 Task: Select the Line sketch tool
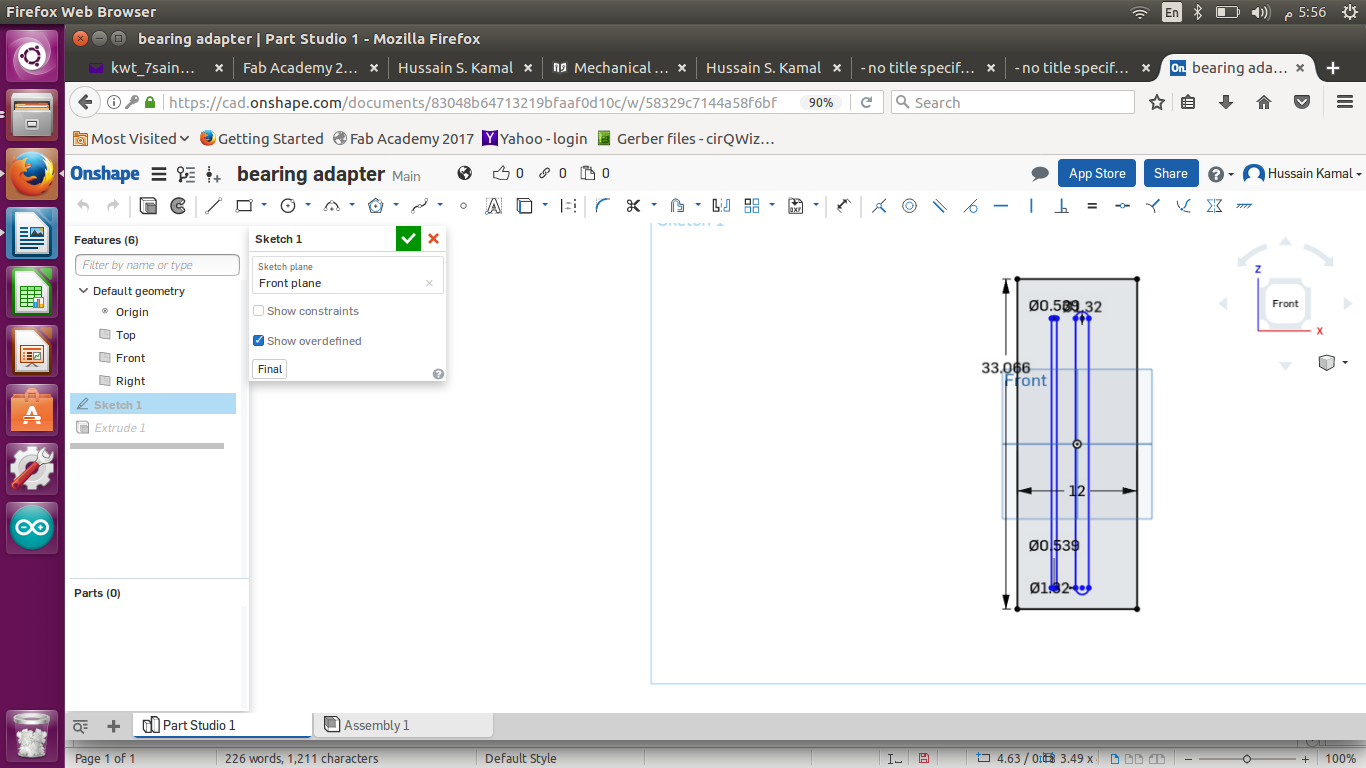click(213, 206)
